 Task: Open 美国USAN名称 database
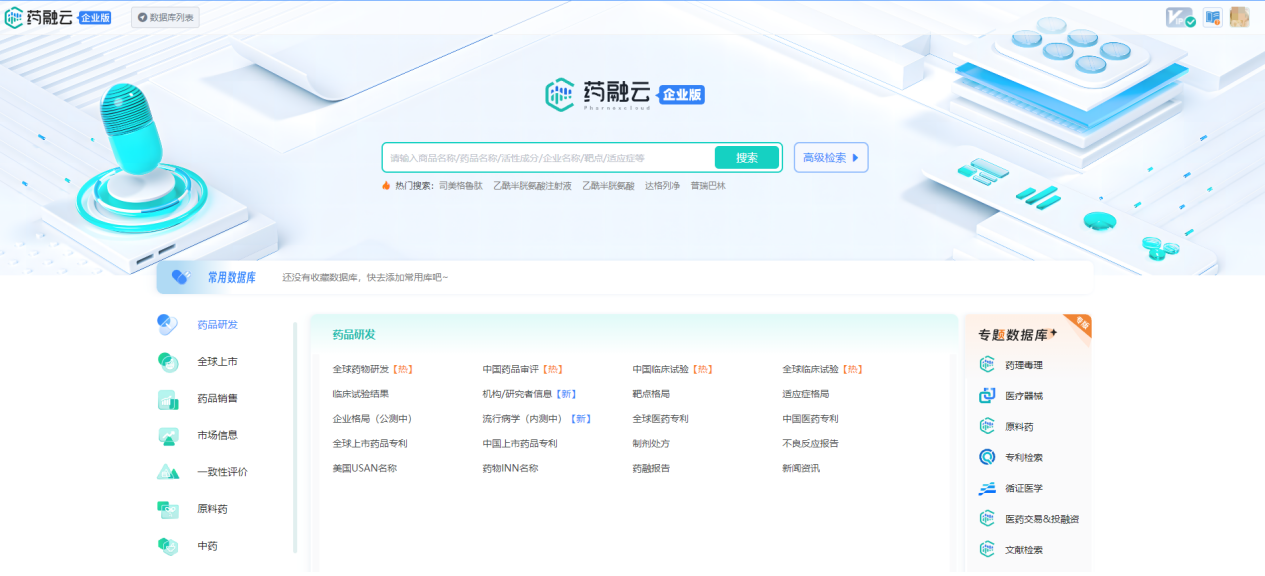point(365,468)
